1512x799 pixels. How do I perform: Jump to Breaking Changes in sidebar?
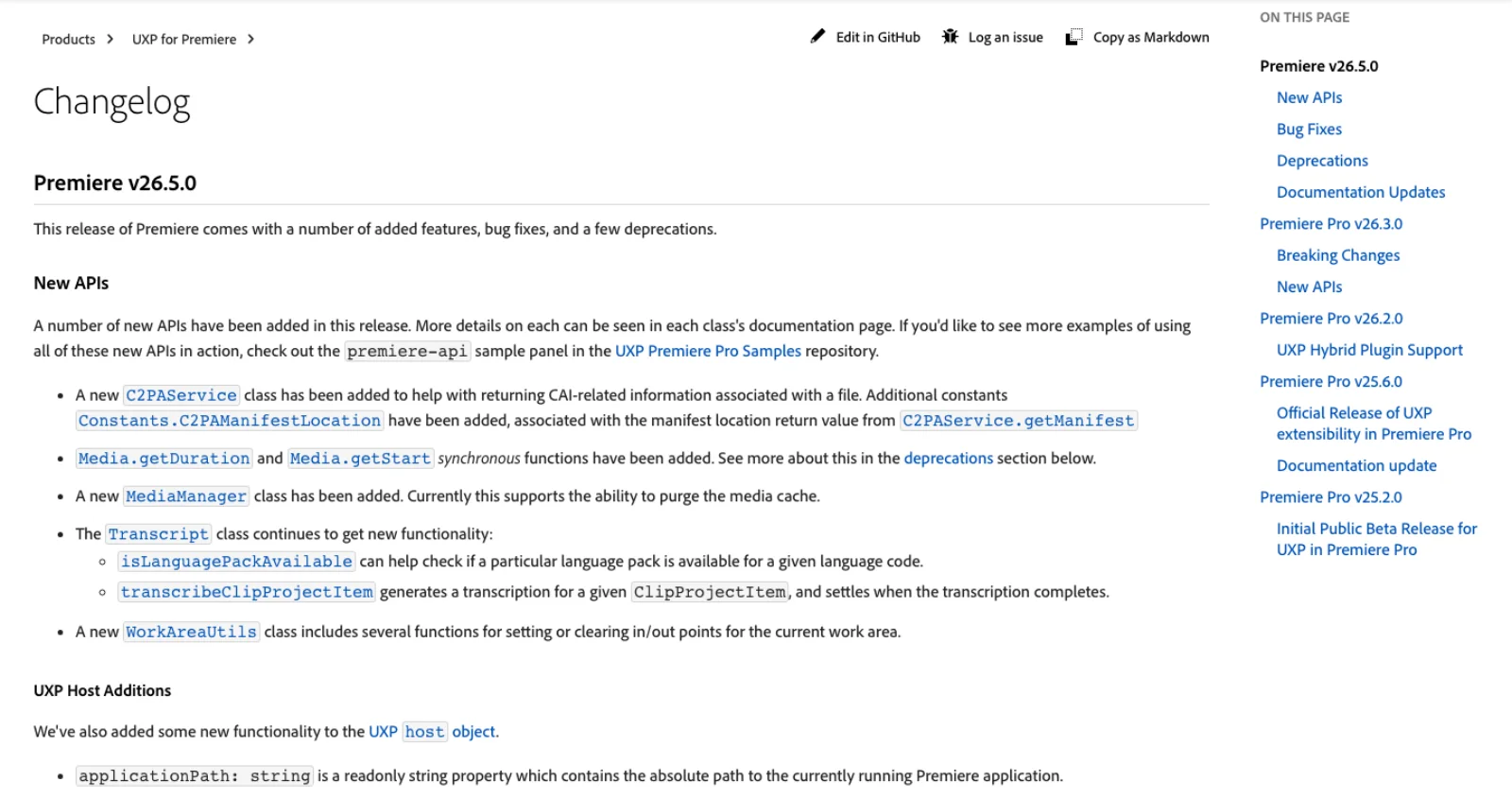point(1338,255)
